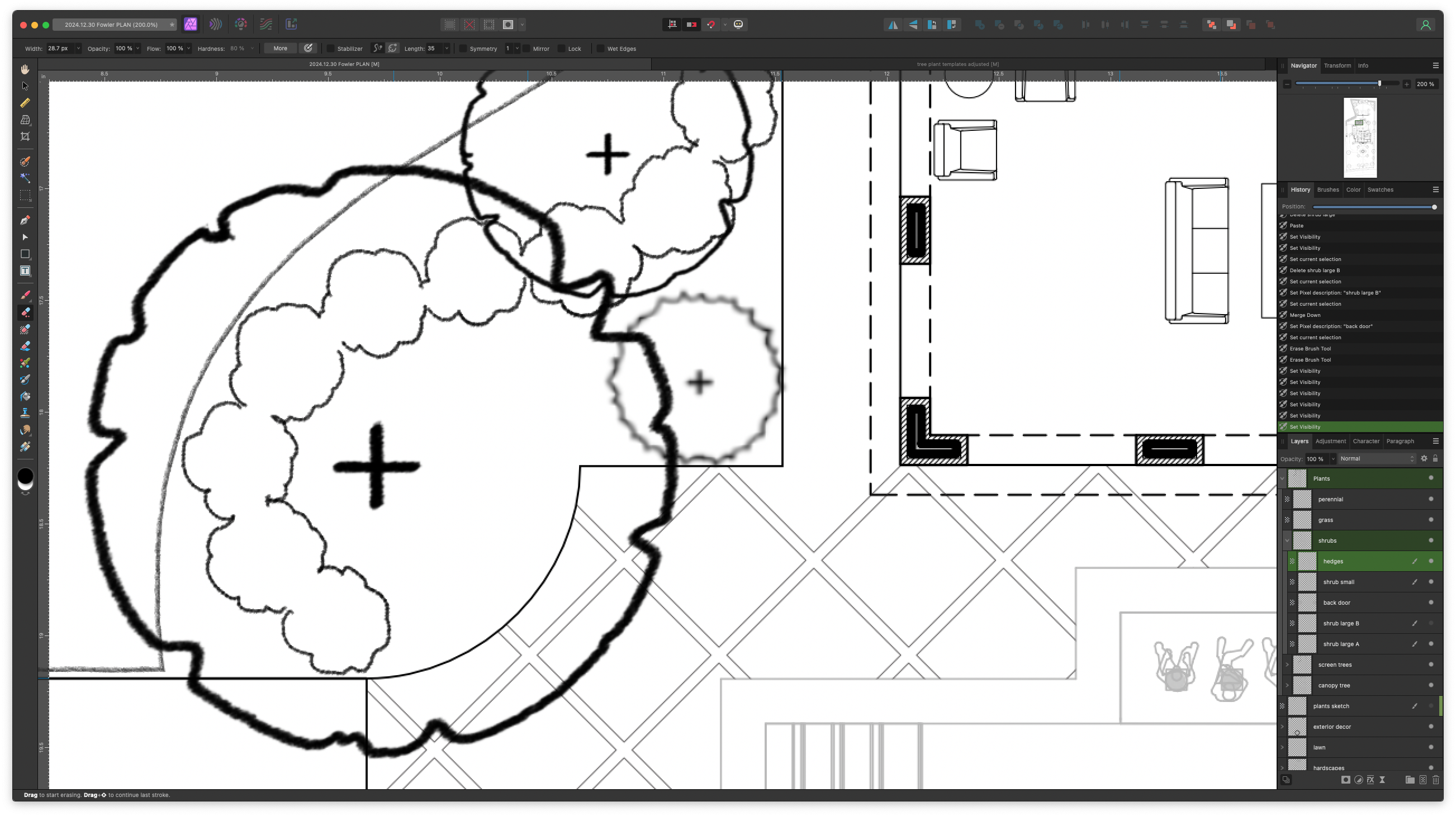Viewport: 1456px width, 816px height.
Task: Click the Flip Horizontal toolbar icon
Action: coord(893,25)
